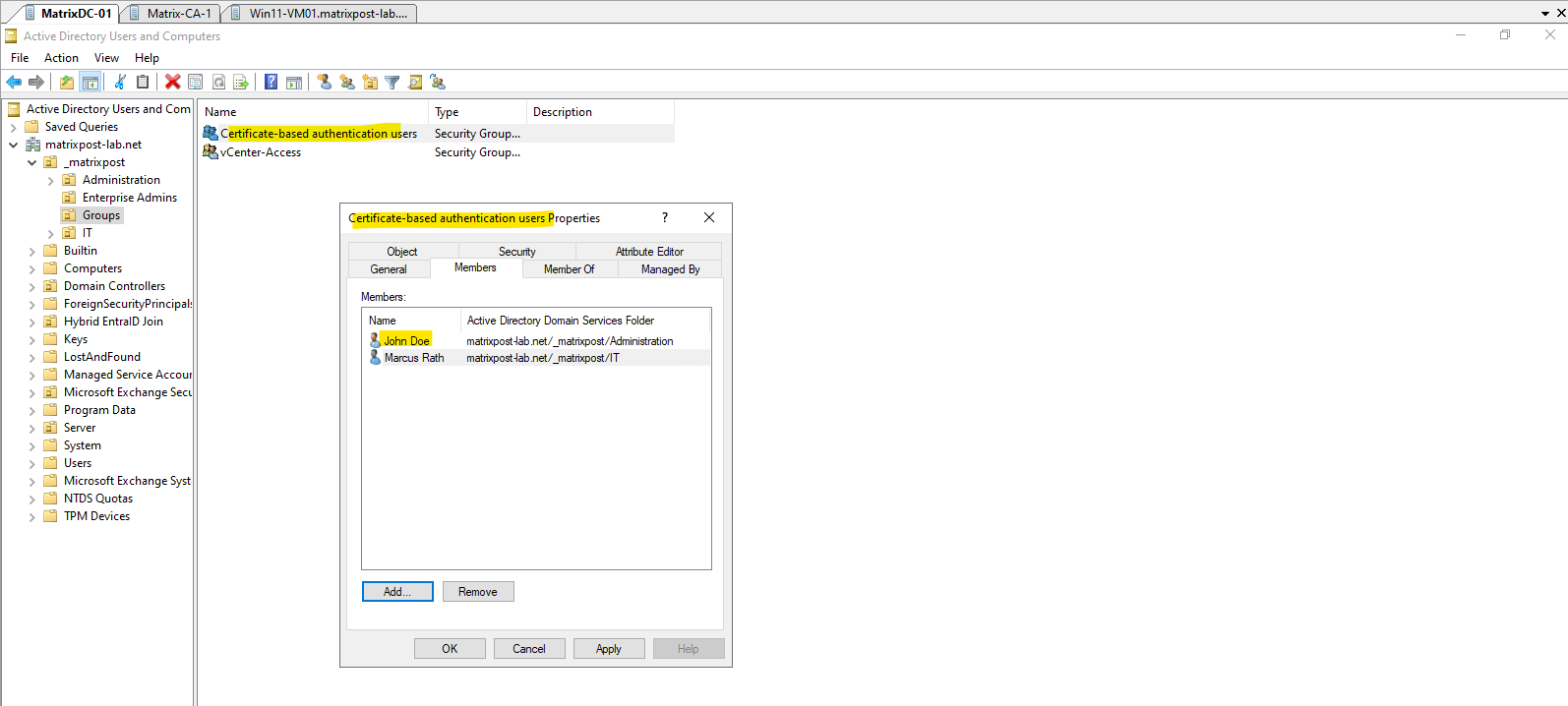This screenshot has height=706, width=1568.
Task: Expand the Builtin container
Action: (31, 251)
